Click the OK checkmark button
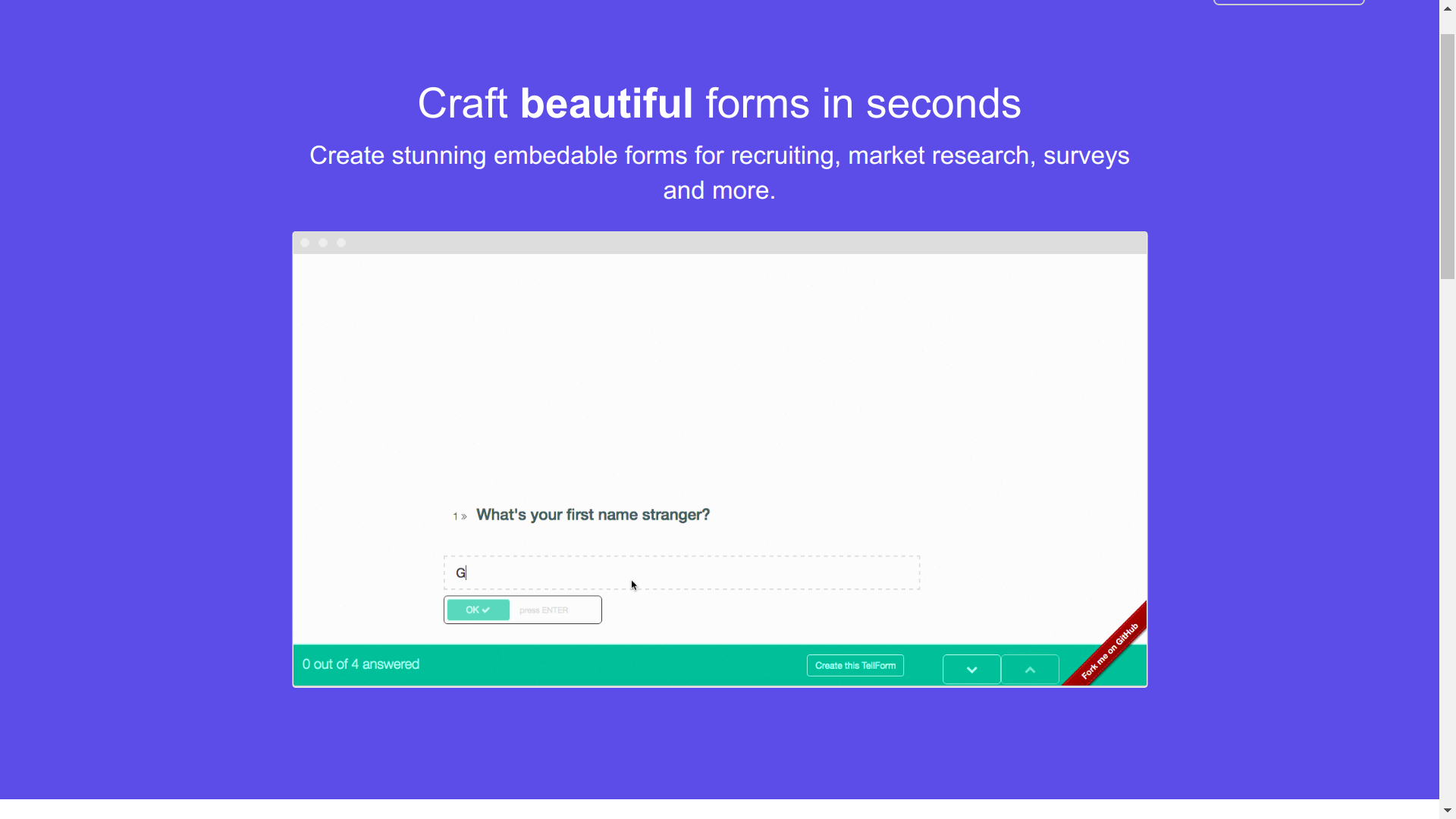 [x=478, y=610]
